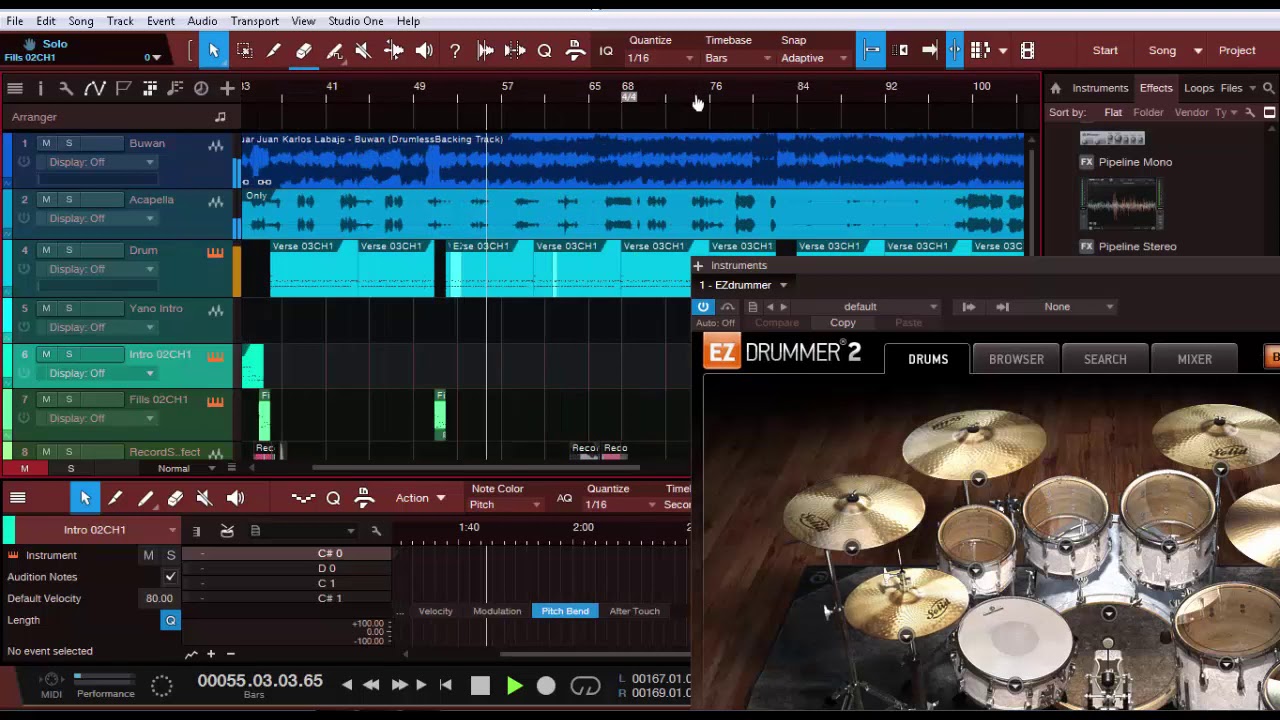Click the editor Q quantize icon
Screen dimensions: 1280x720
pos(333,498)
